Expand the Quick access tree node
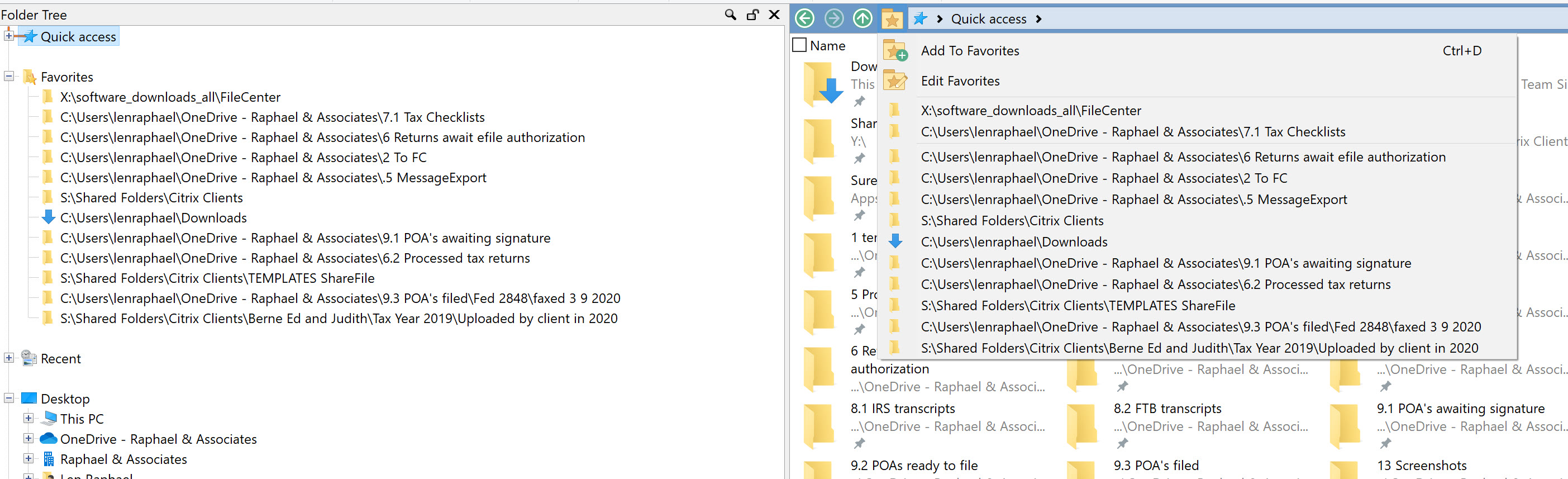The width and height of the screenshot is (1568, 479). (8, 36)
